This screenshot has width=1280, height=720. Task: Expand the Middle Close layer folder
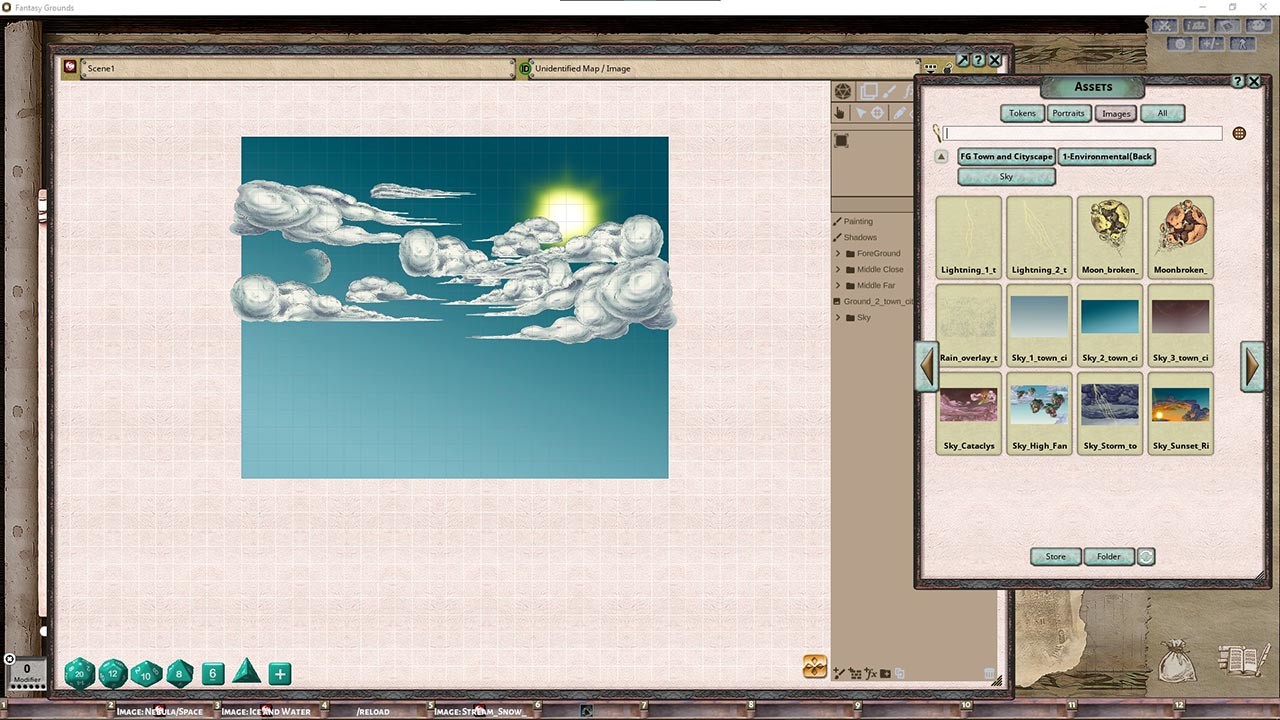coord(838,270)
